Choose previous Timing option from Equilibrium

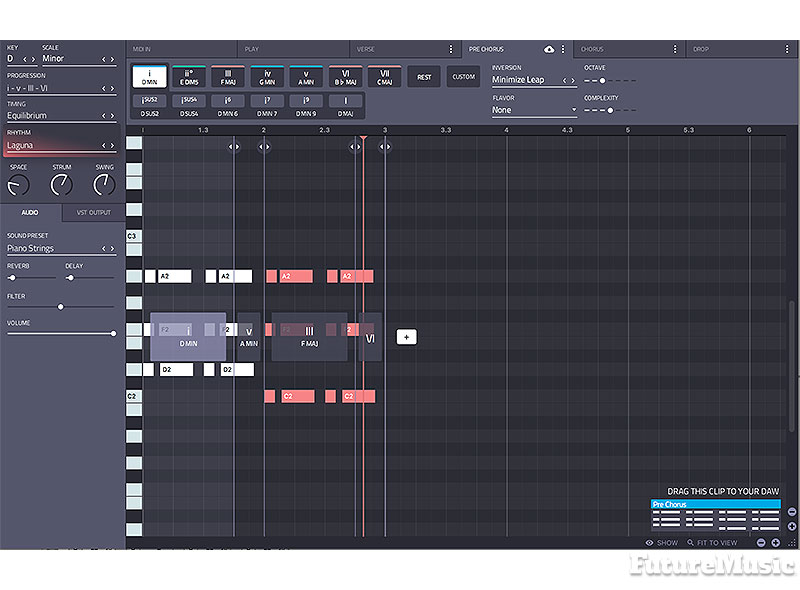point(104,116)
